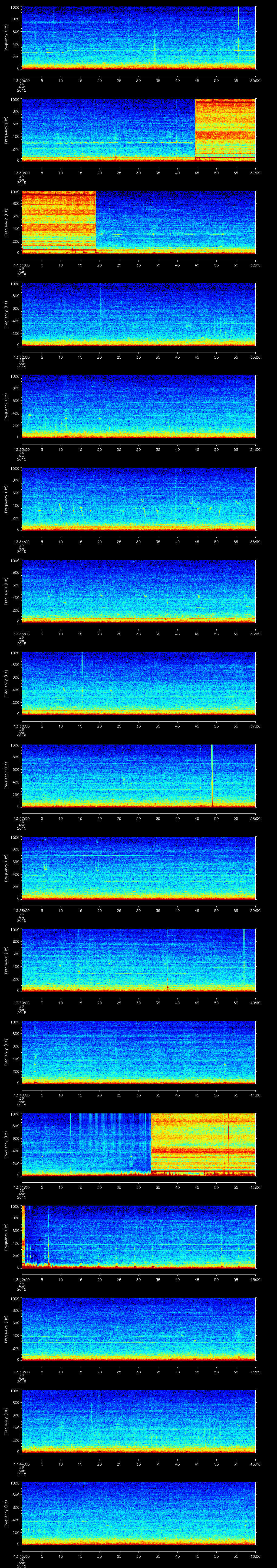Click the broadband noise block in 13:31:00 panel
The width and height of the screenshot is (277, 1568).
pyautogui.click(x=59, y=222)
